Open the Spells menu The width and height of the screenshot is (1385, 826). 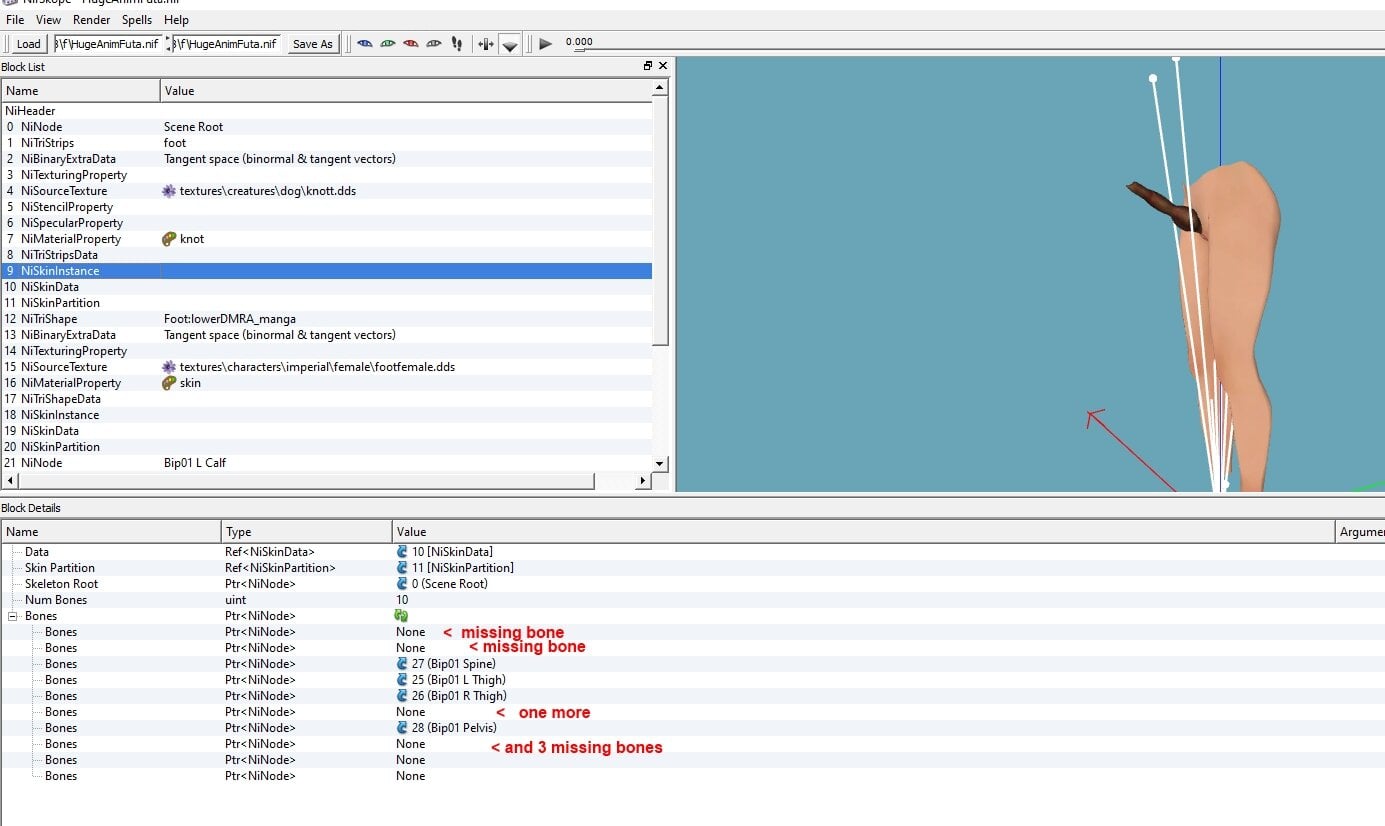(x=137, y=20)
